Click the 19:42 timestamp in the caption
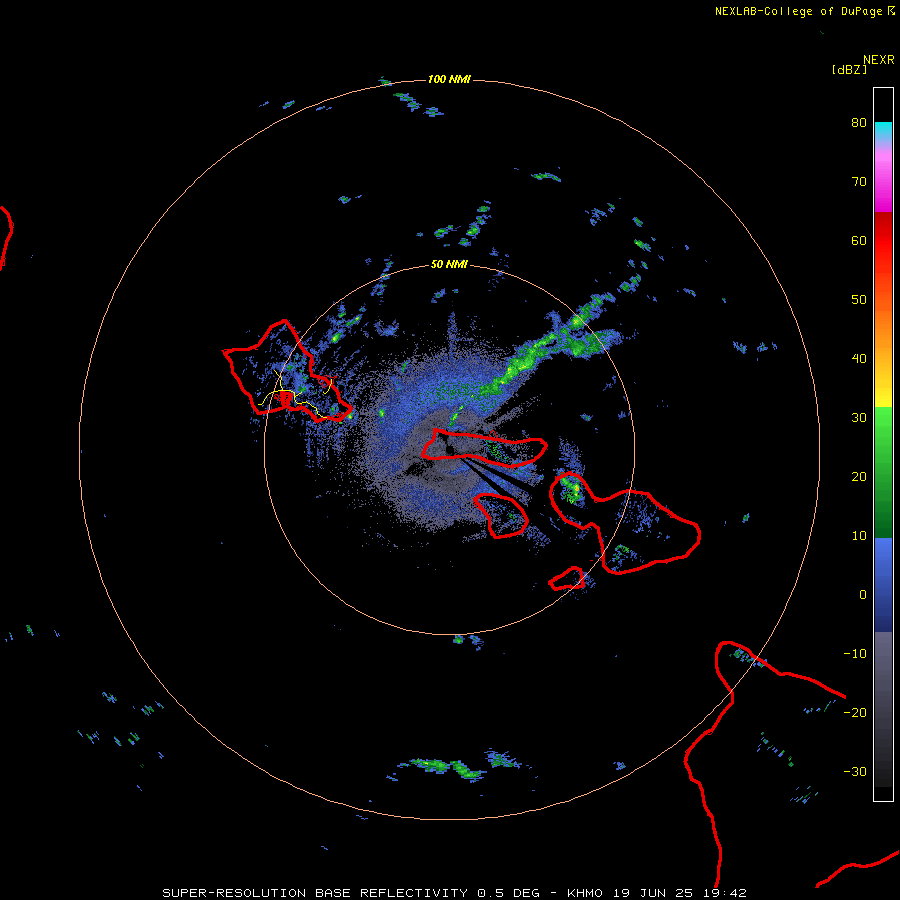This screenshot has height=900, width=900. (x=727, y=893)
